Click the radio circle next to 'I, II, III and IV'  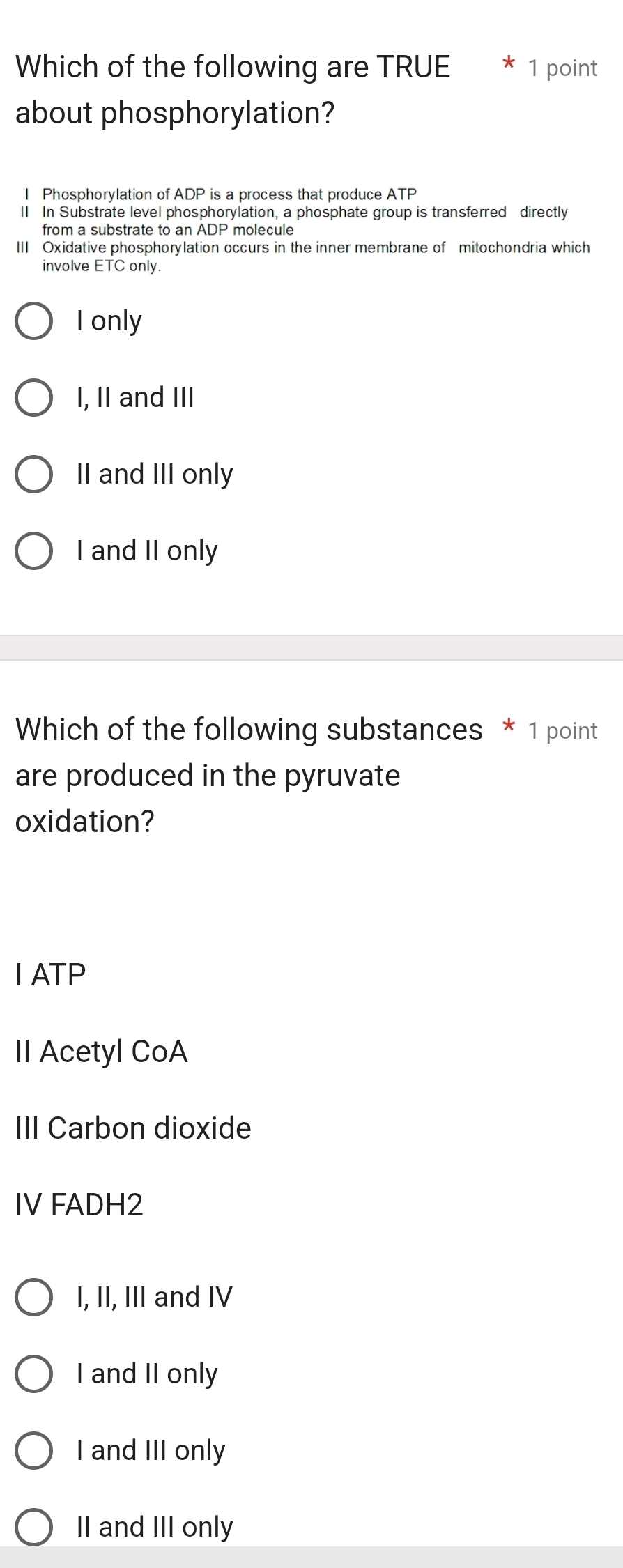[34, 1296]
